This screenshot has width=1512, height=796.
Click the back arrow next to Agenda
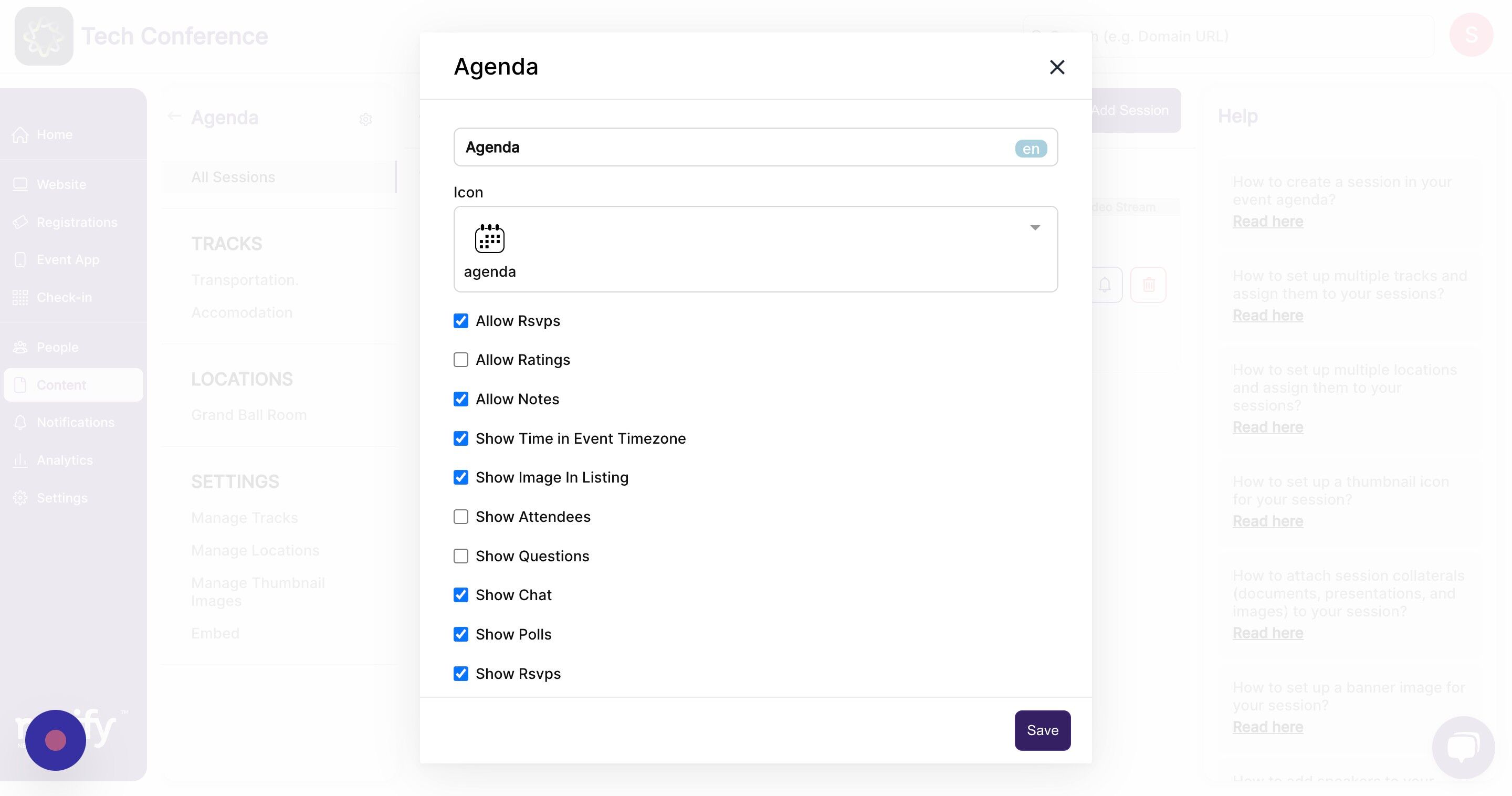point(174,116)
